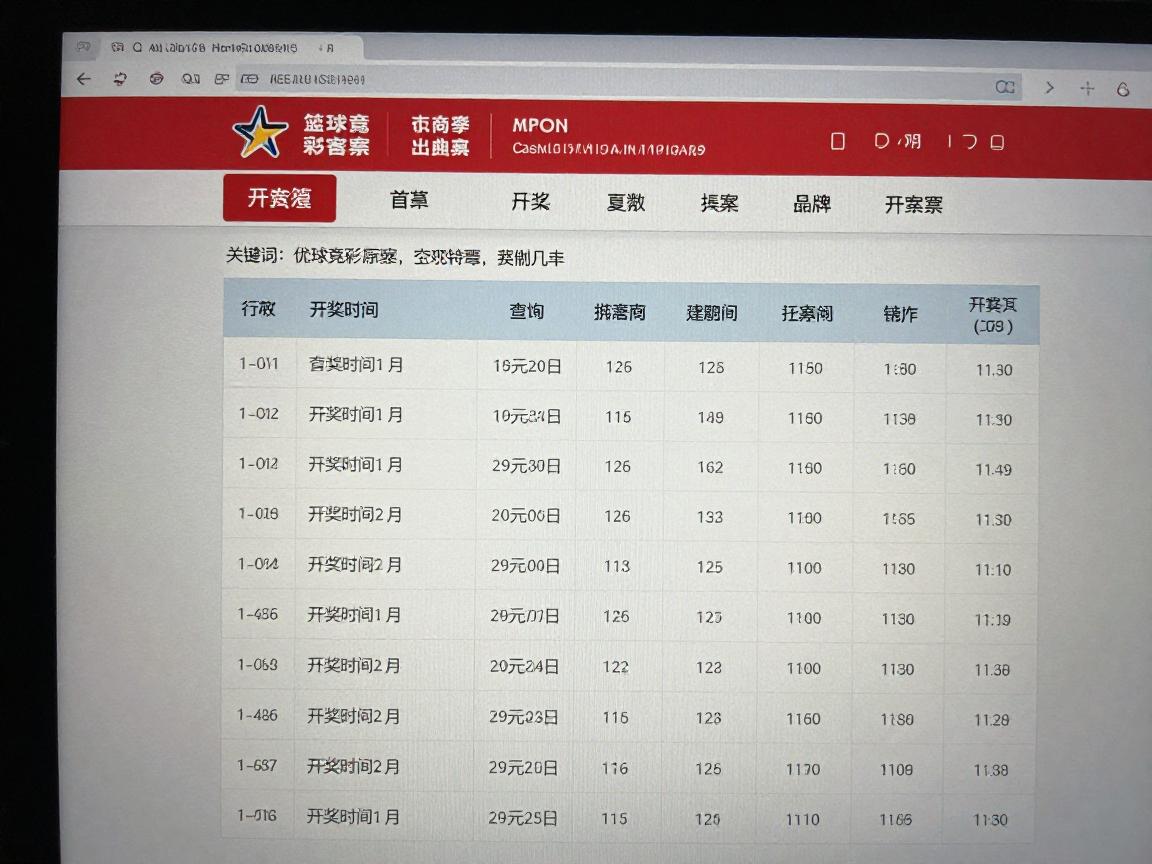The height and width of the screenshot is (864, 1152).
Task: Click the right chevron beside the address bar
Action: (1049, 88)
